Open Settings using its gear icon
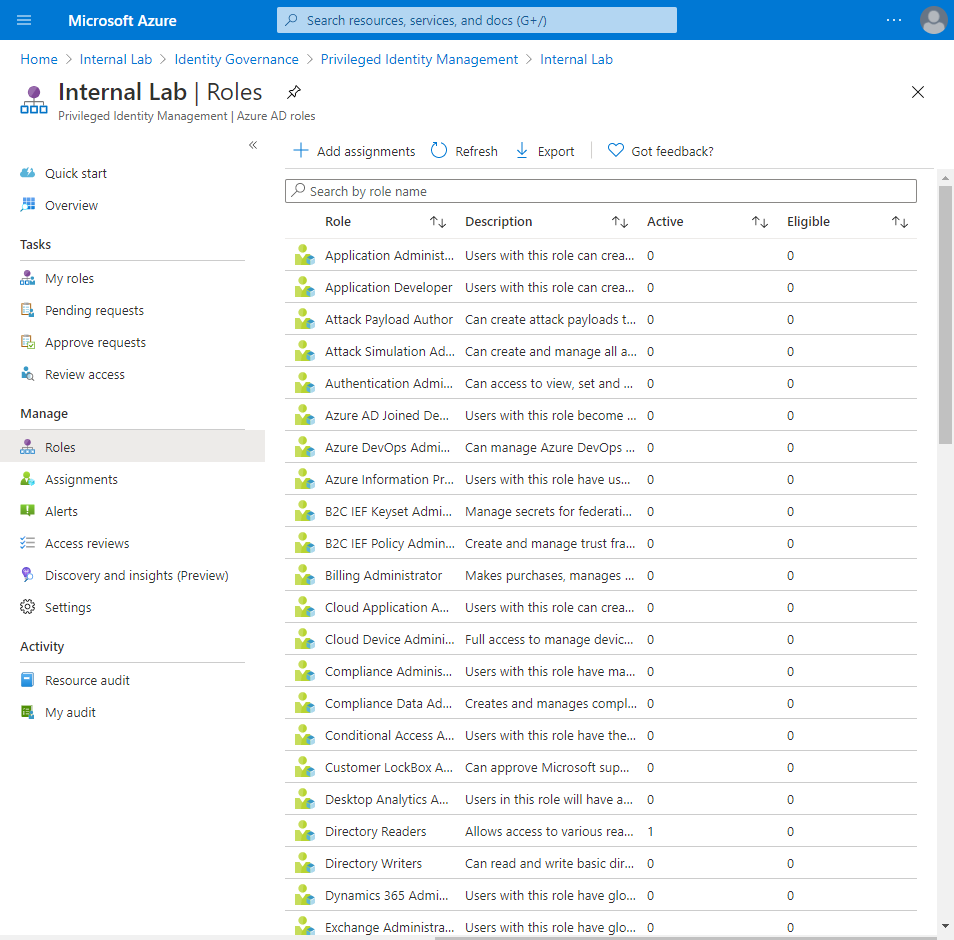This screenshot has height=940, width=954. 29,607
